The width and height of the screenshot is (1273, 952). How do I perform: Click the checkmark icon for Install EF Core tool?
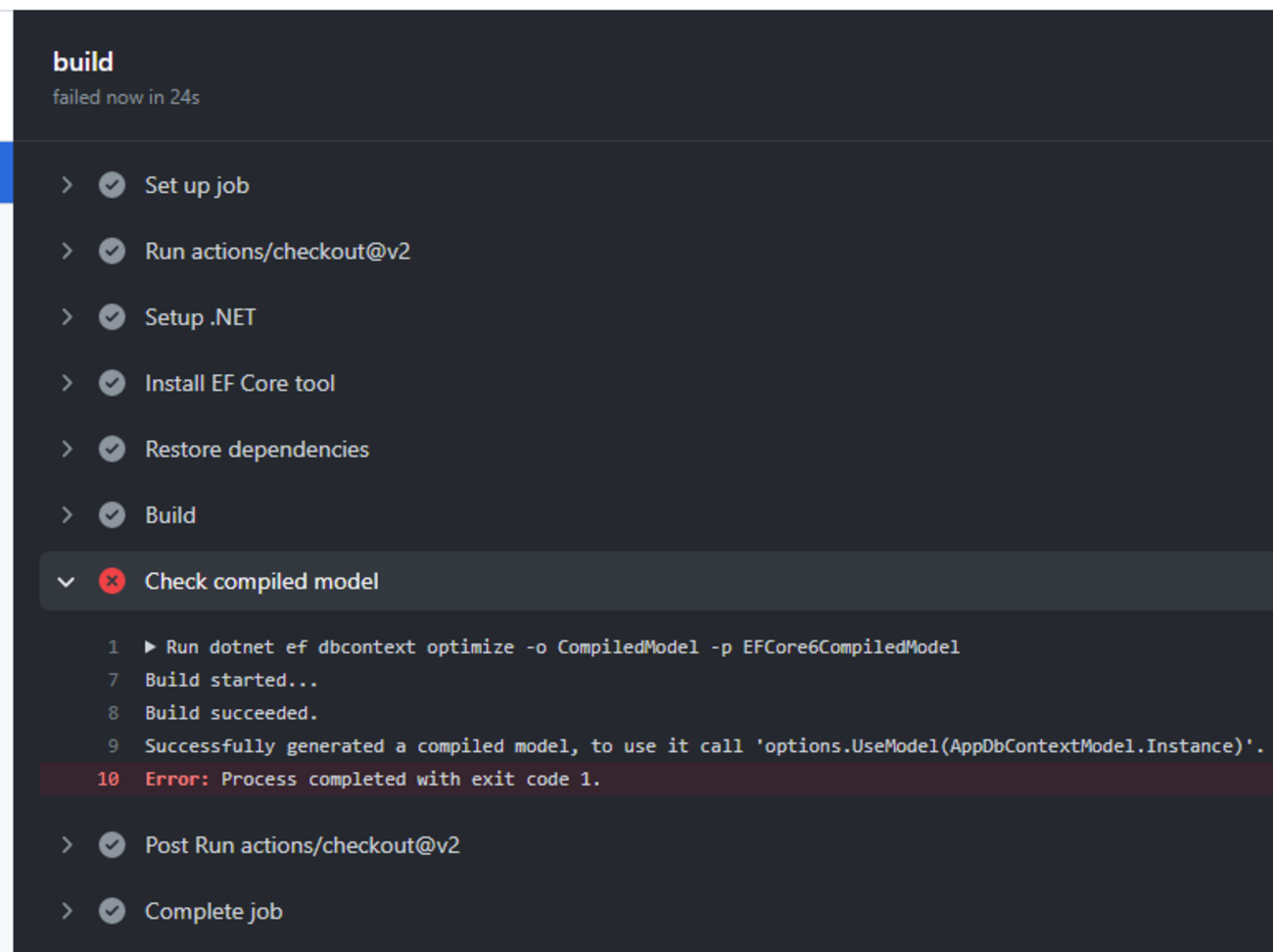tap(112, 383)
